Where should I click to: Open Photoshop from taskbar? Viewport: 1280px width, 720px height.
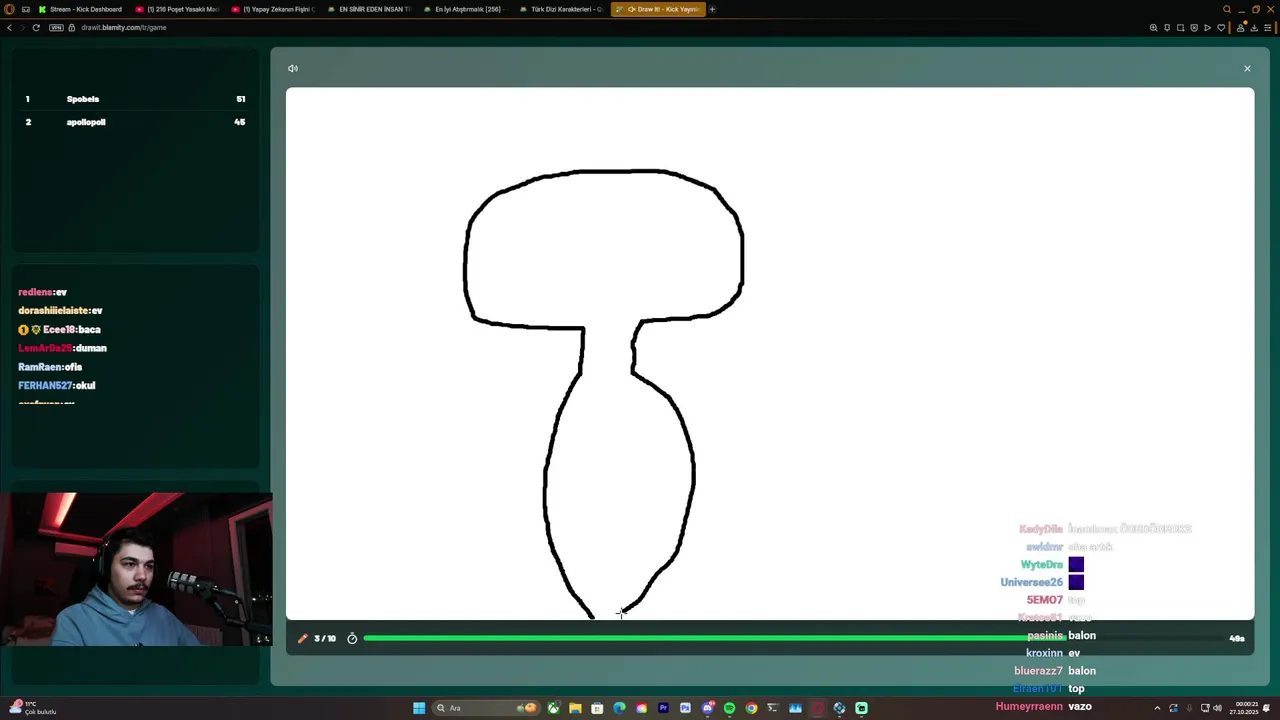pyautogui.click(x=685, y=708)
